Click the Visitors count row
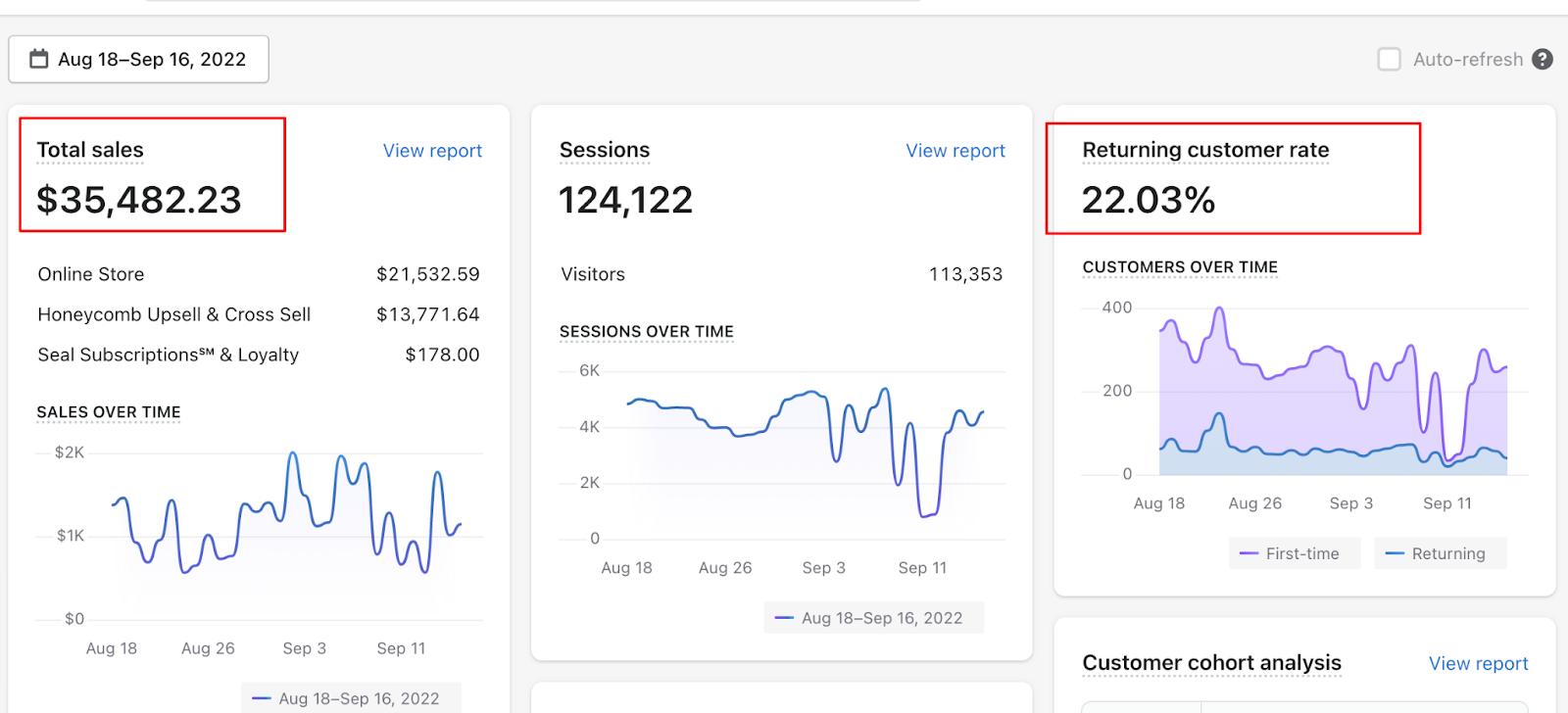1568x713 pixels. click(782, 274)
